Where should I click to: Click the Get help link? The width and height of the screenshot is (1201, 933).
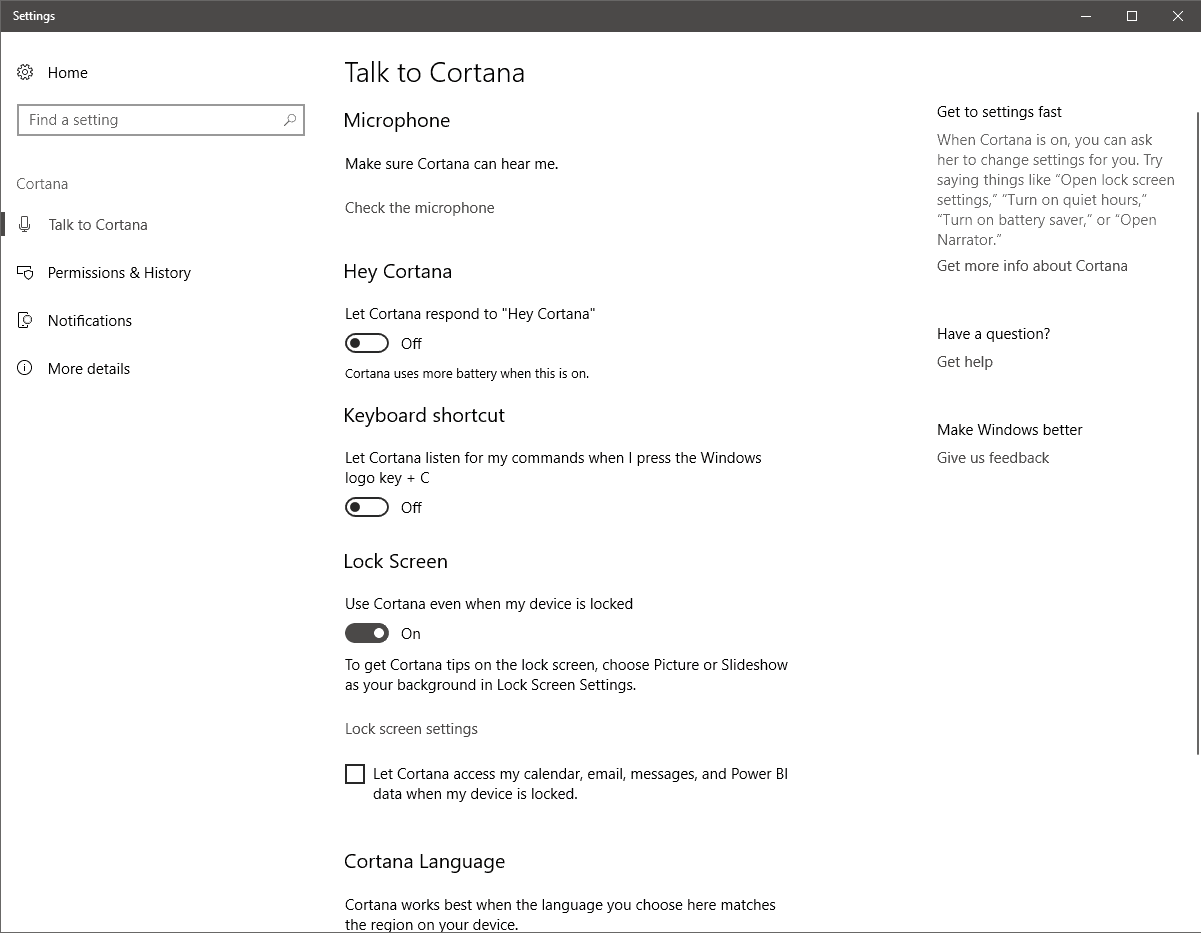click(965, 362)
